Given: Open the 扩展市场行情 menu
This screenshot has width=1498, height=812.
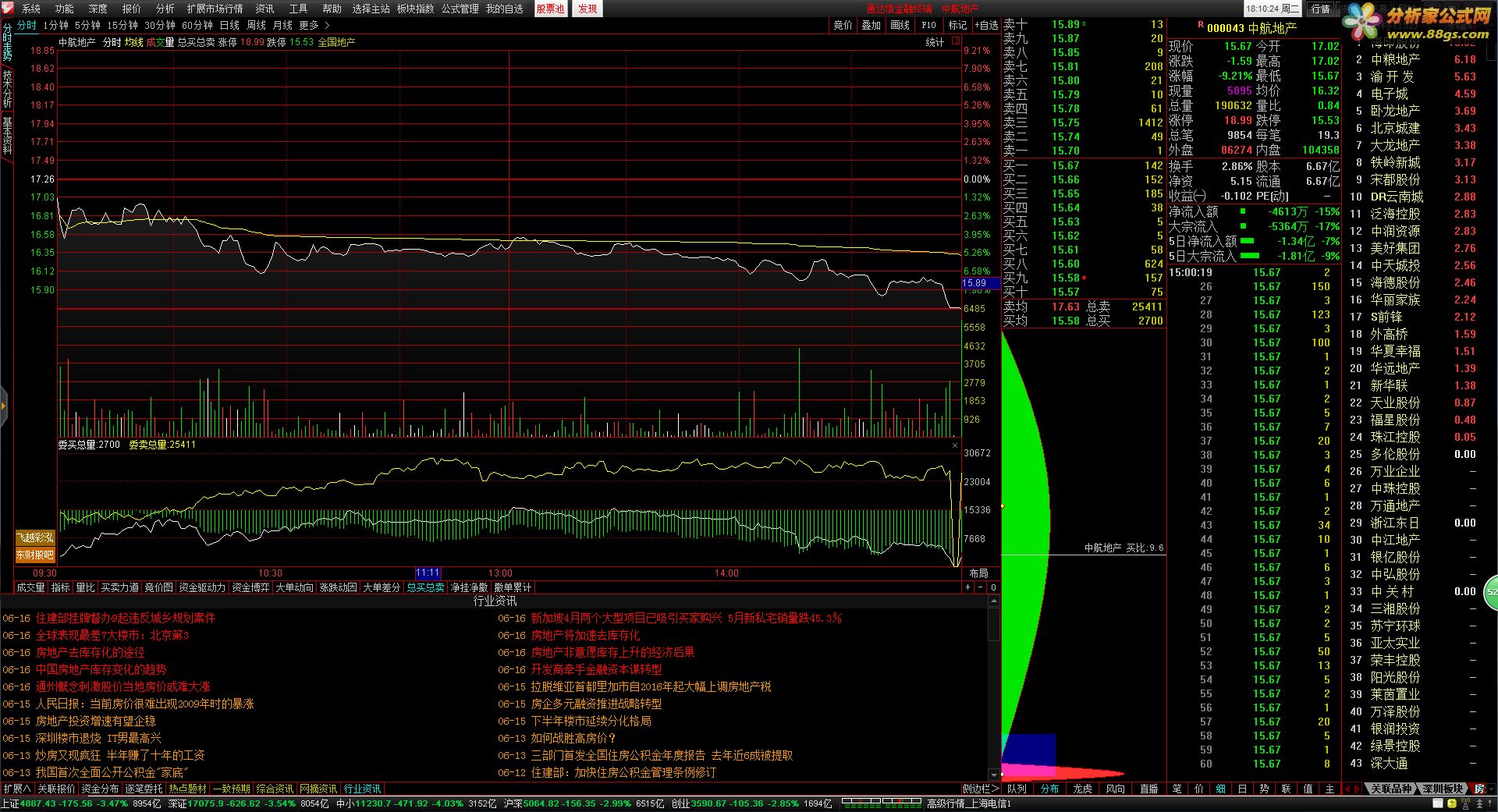Looking at the screenshot, I should (215, 9).
